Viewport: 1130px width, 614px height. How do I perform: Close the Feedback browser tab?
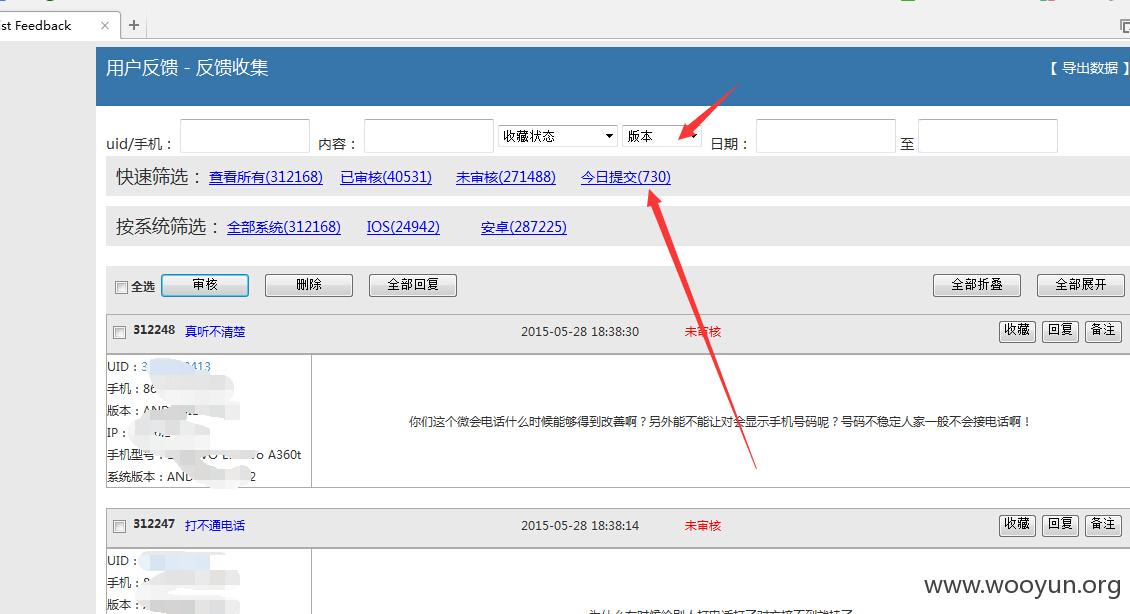[105, 25]
